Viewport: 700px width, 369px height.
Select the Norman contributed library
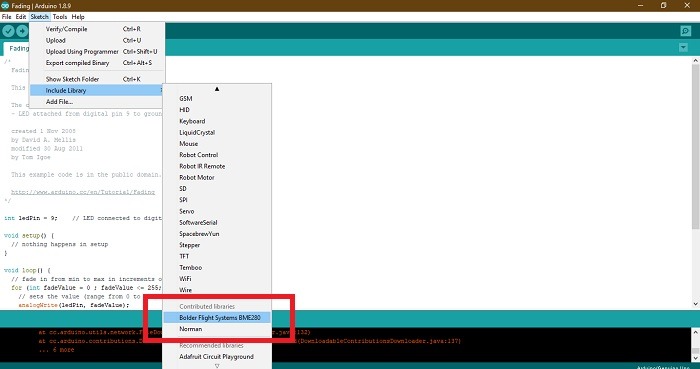217,329
